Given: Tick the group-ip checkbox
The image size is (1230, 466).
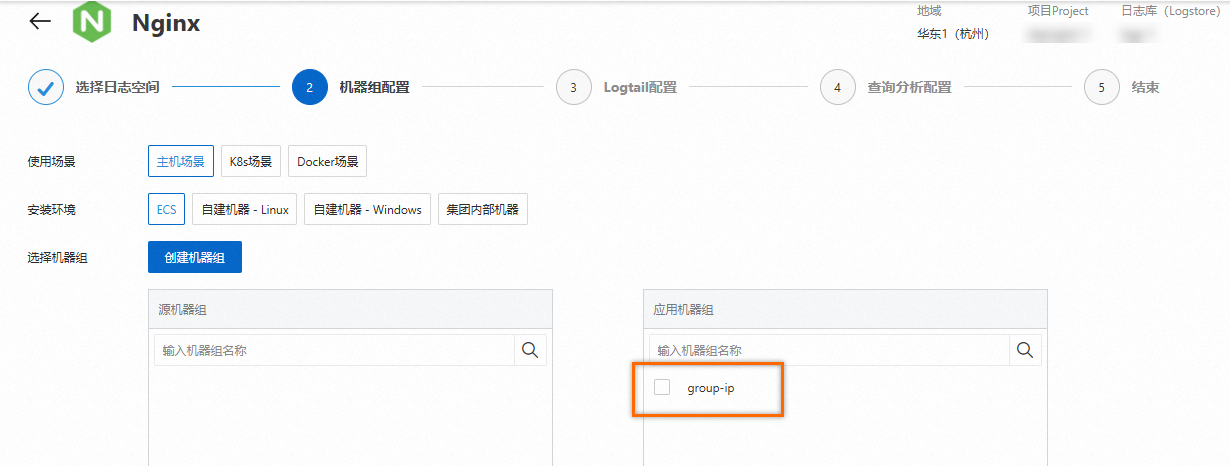Looking at the screenshot, I should coord(662,387).
